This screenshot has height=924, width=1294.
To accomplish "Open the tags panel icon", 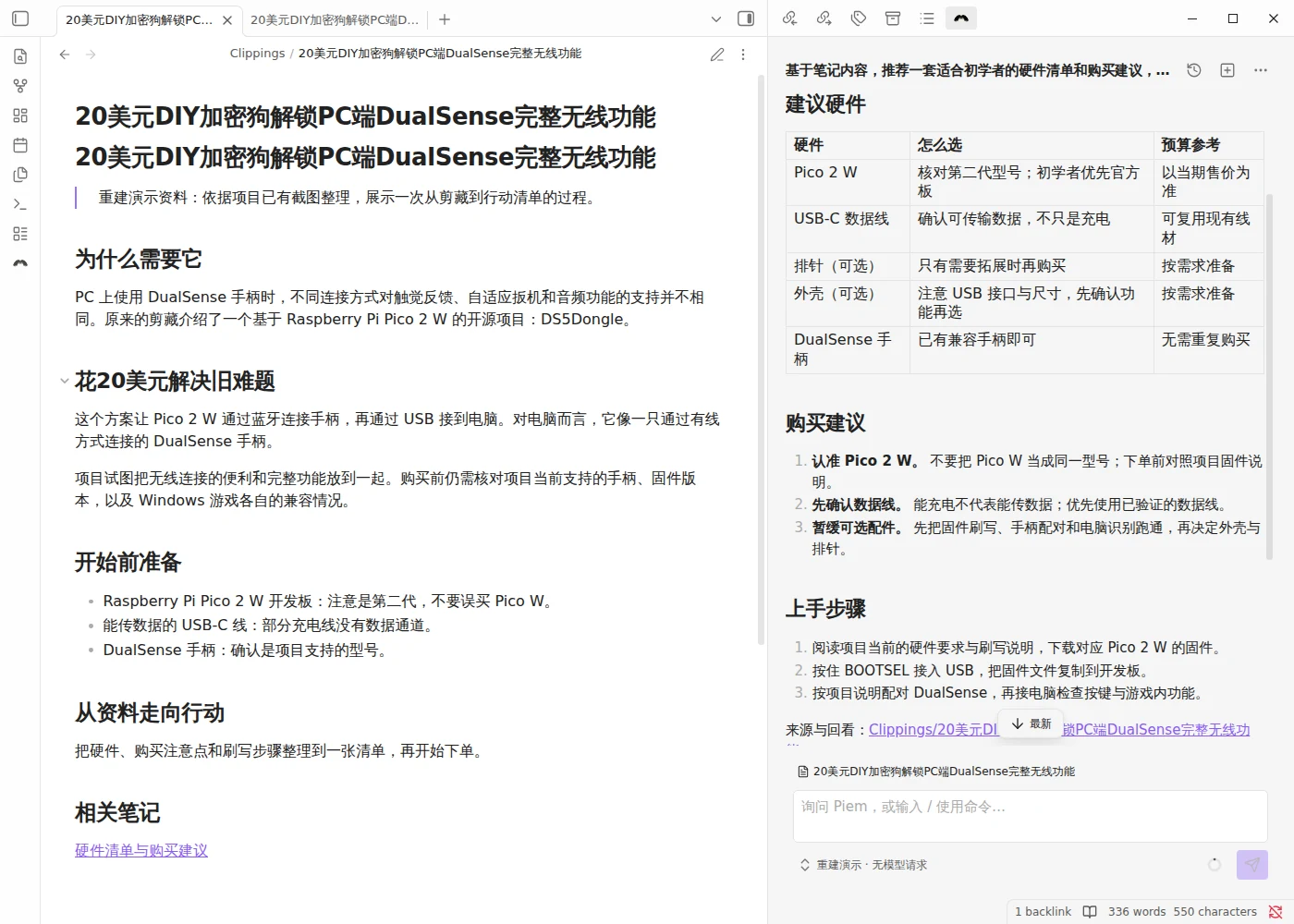I will (859, 18).
